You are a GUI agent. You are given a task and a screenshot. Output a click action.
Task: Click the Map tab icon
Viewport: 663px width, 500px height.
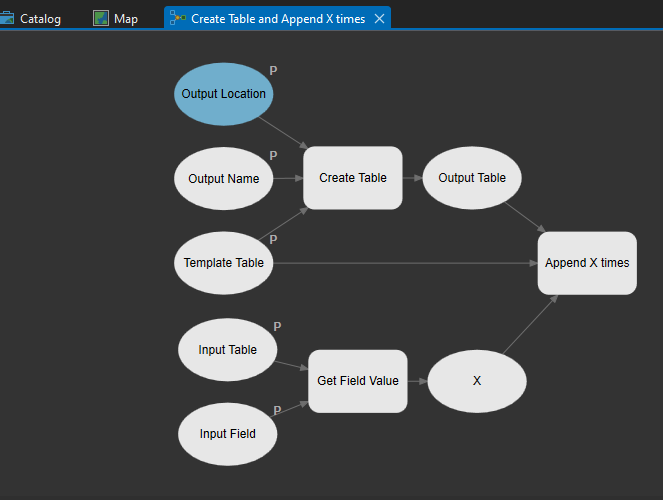[101, 19]
